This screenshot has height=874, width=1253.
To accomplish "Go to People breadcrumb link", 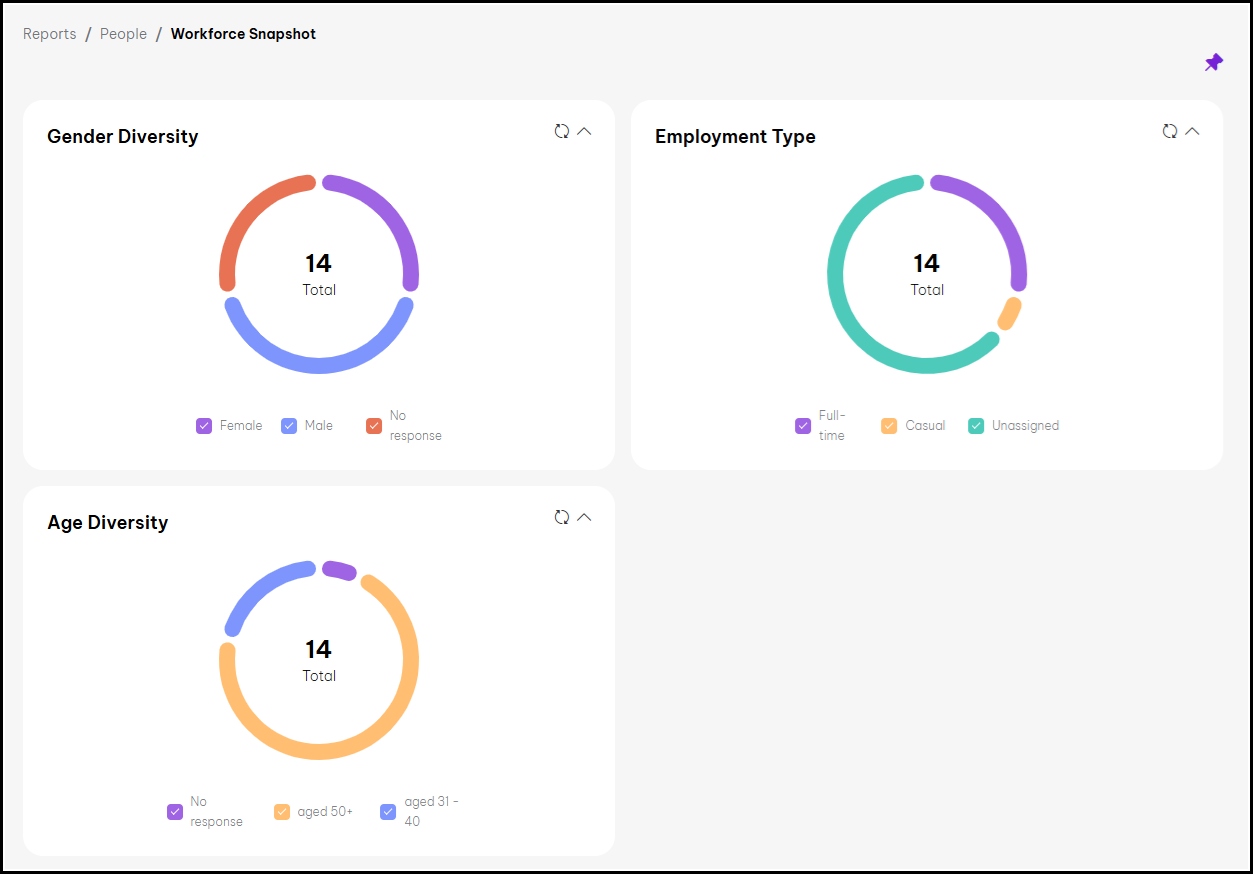I will pos(123,34).
